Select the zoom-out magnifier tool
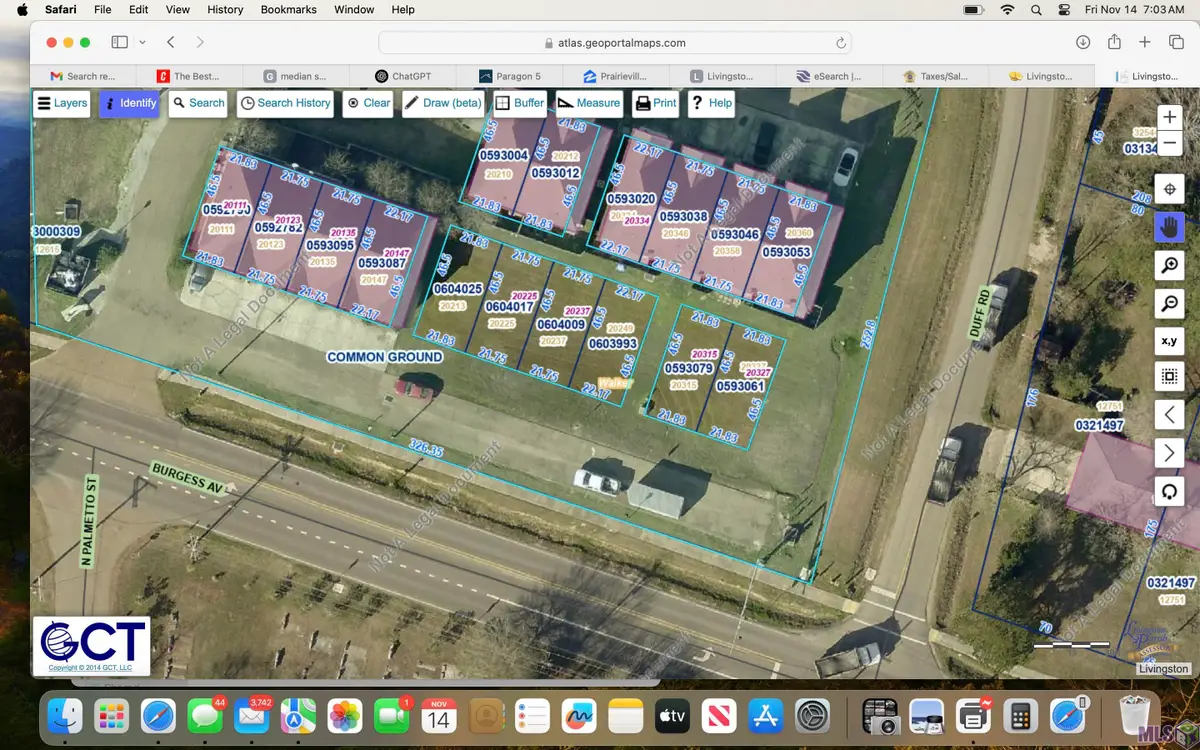 (1169, 303)
